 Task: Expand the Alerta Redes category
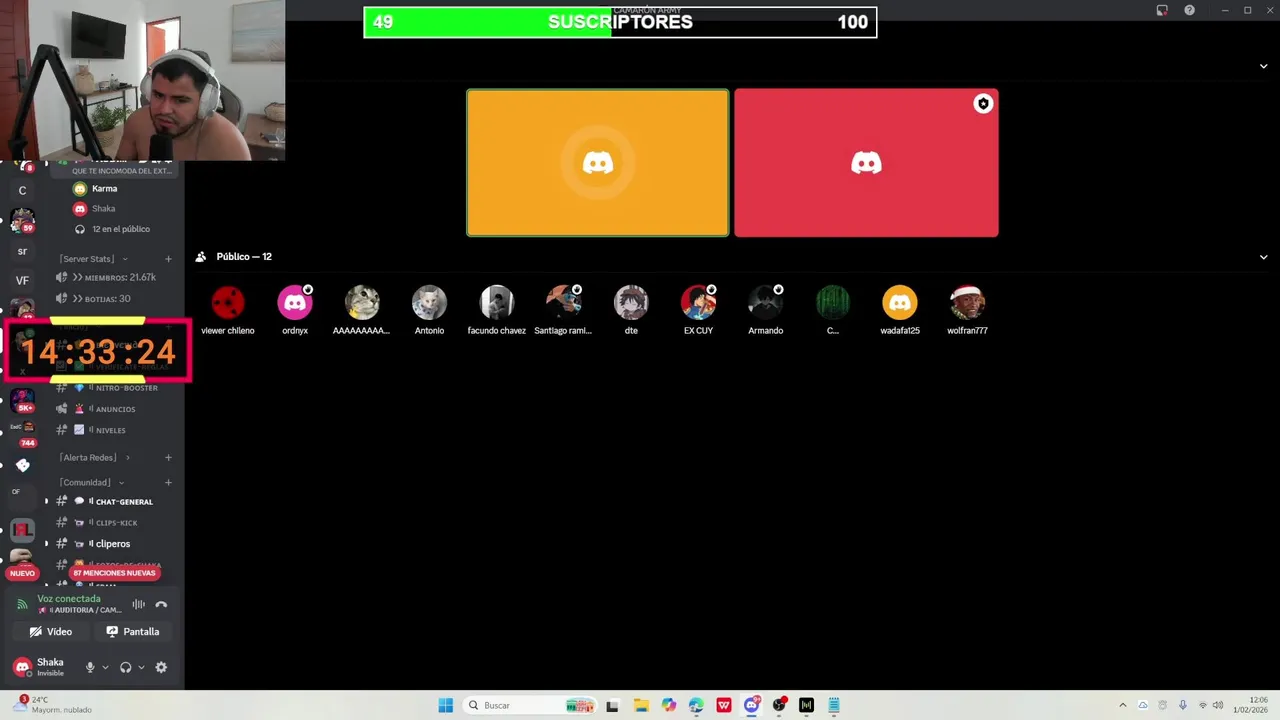(x=94, y=457)
